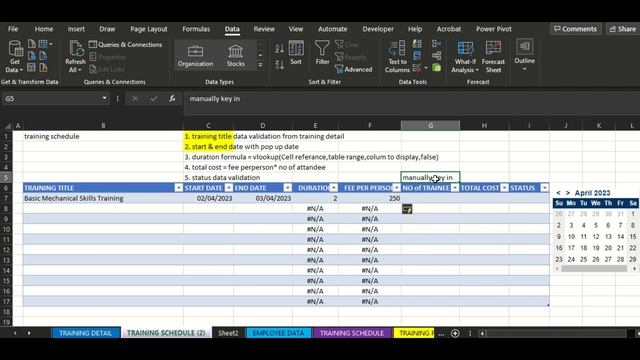Click the Insert Function fx icon
This screenshot has width=640, height=360.
pyautogui.click(x=172, y=98)
